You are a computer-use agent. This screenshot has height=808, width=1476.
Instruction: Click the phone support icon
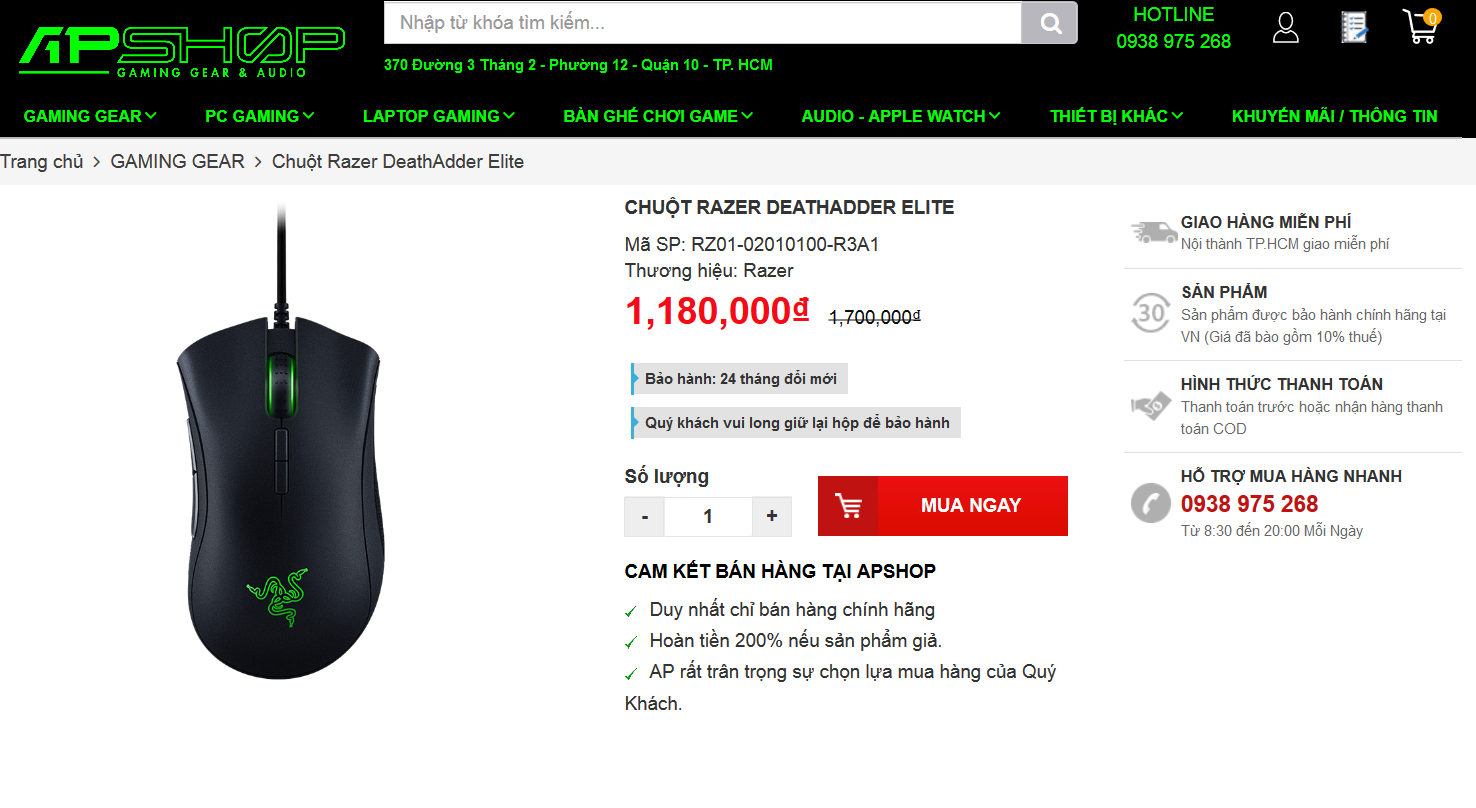tap(1151, 502)
